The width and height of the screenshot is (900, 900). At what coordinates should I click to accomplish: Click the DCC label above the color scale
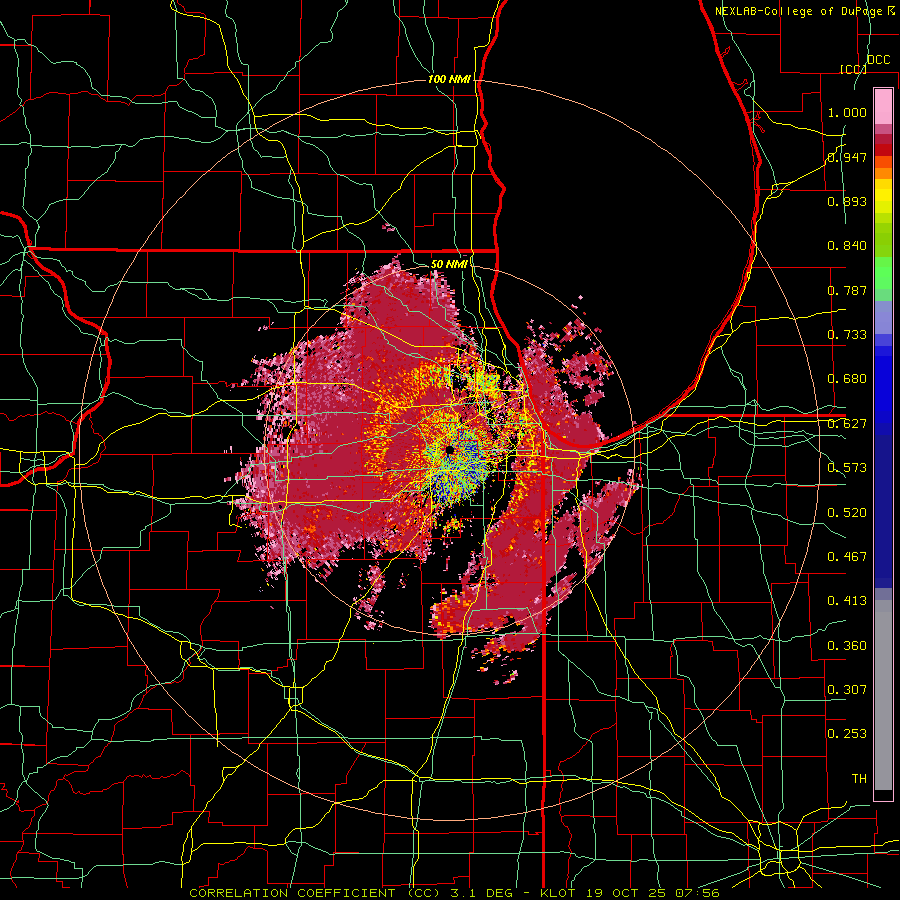pos(879,60)
